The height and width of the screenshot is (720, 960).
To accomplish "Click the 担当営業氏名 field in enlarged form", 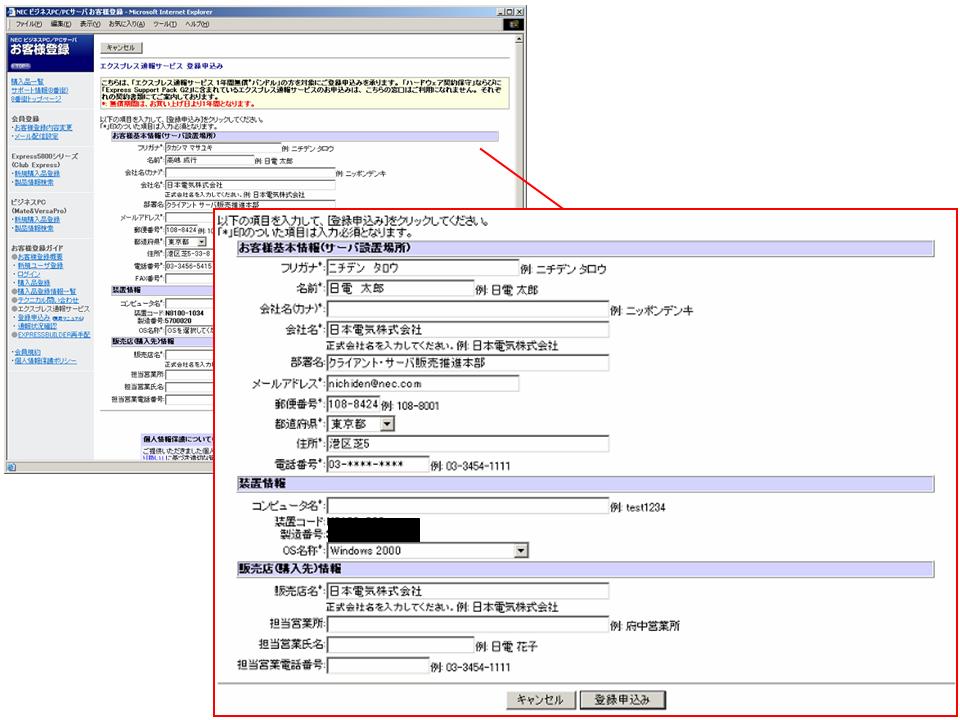I will click(400, 645).
